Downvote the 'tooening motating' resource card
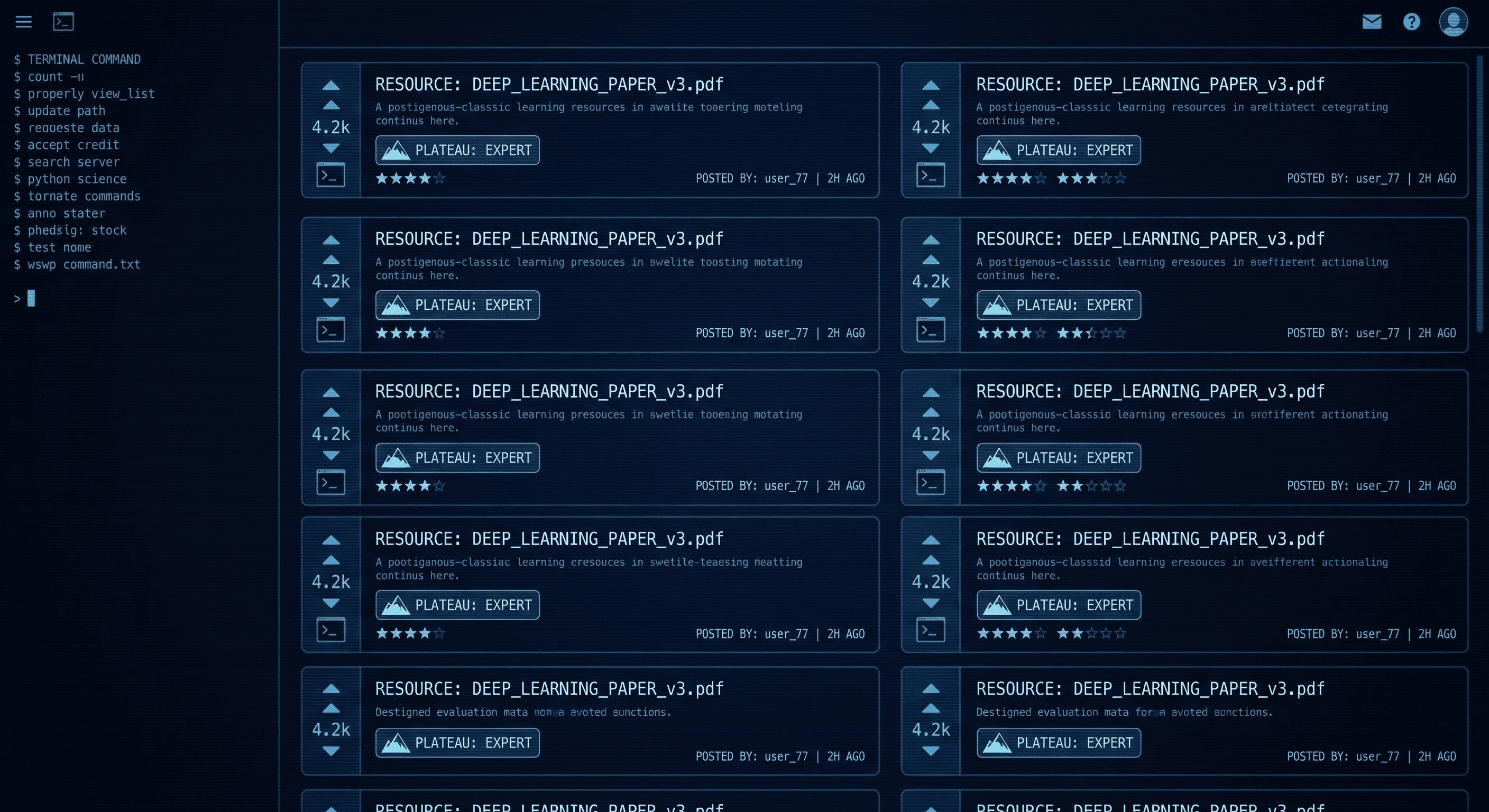Image resolution: width=1489 pixels, height=812 pixels. tap(330, 455)
